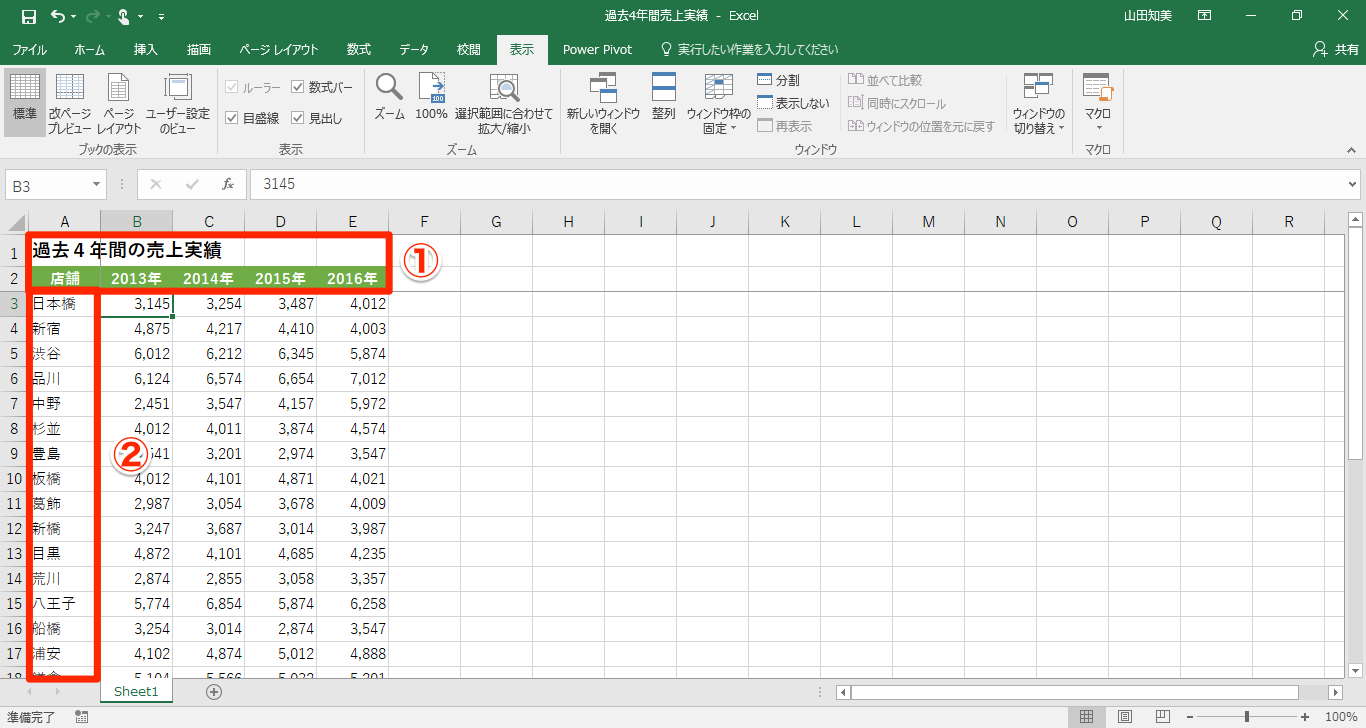Viewport: 1366px width, 728px height.
Task: Click the formula bar input showing 3145
Action: pyautogui.click(x=796, y=184)
